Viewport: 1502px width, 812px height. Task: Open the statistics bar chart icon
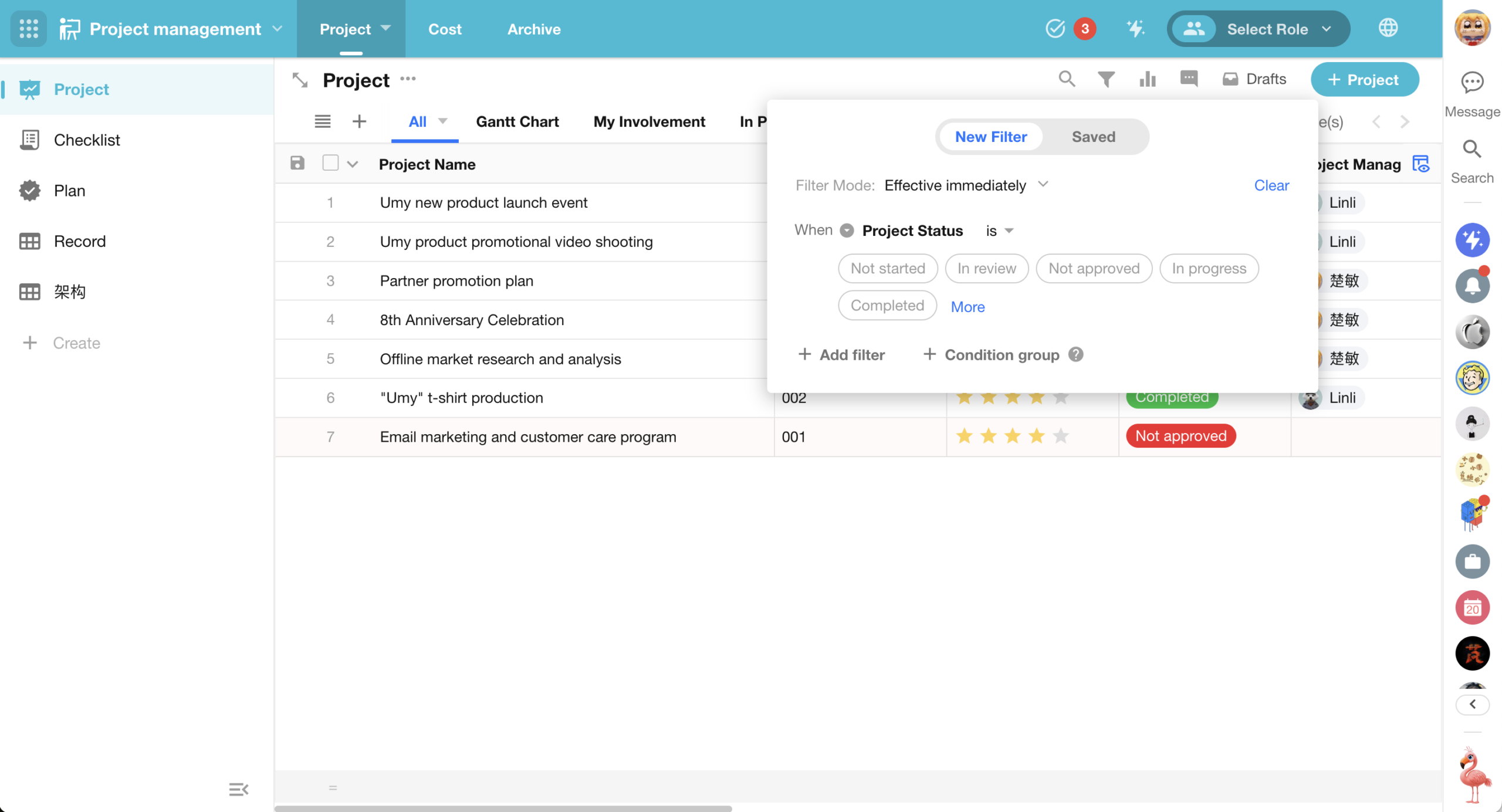[x=1147, y=79]
